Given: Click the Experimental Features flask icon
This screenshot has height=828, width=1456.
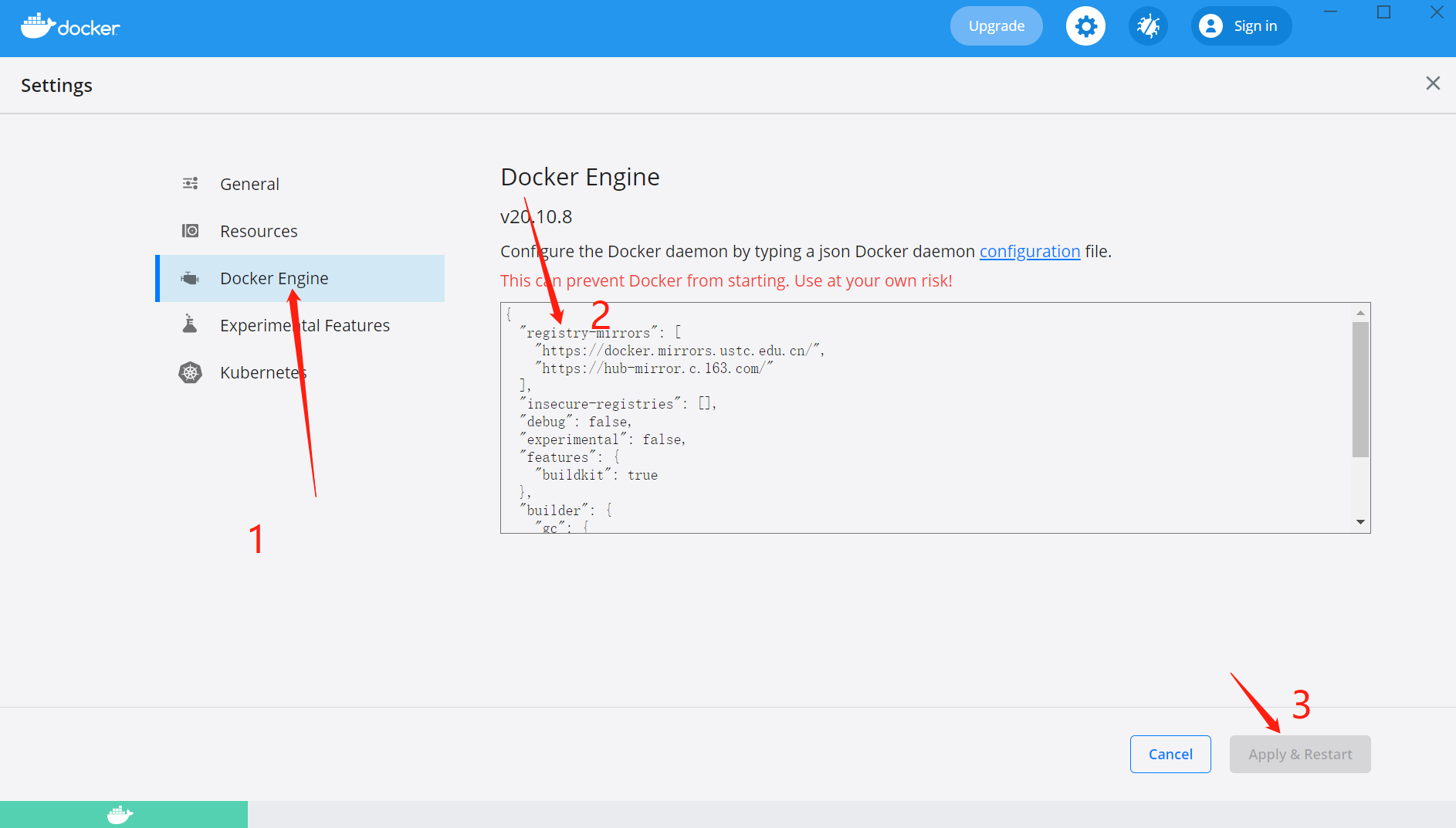Looking at the screenshot, I should click(190, 324).
